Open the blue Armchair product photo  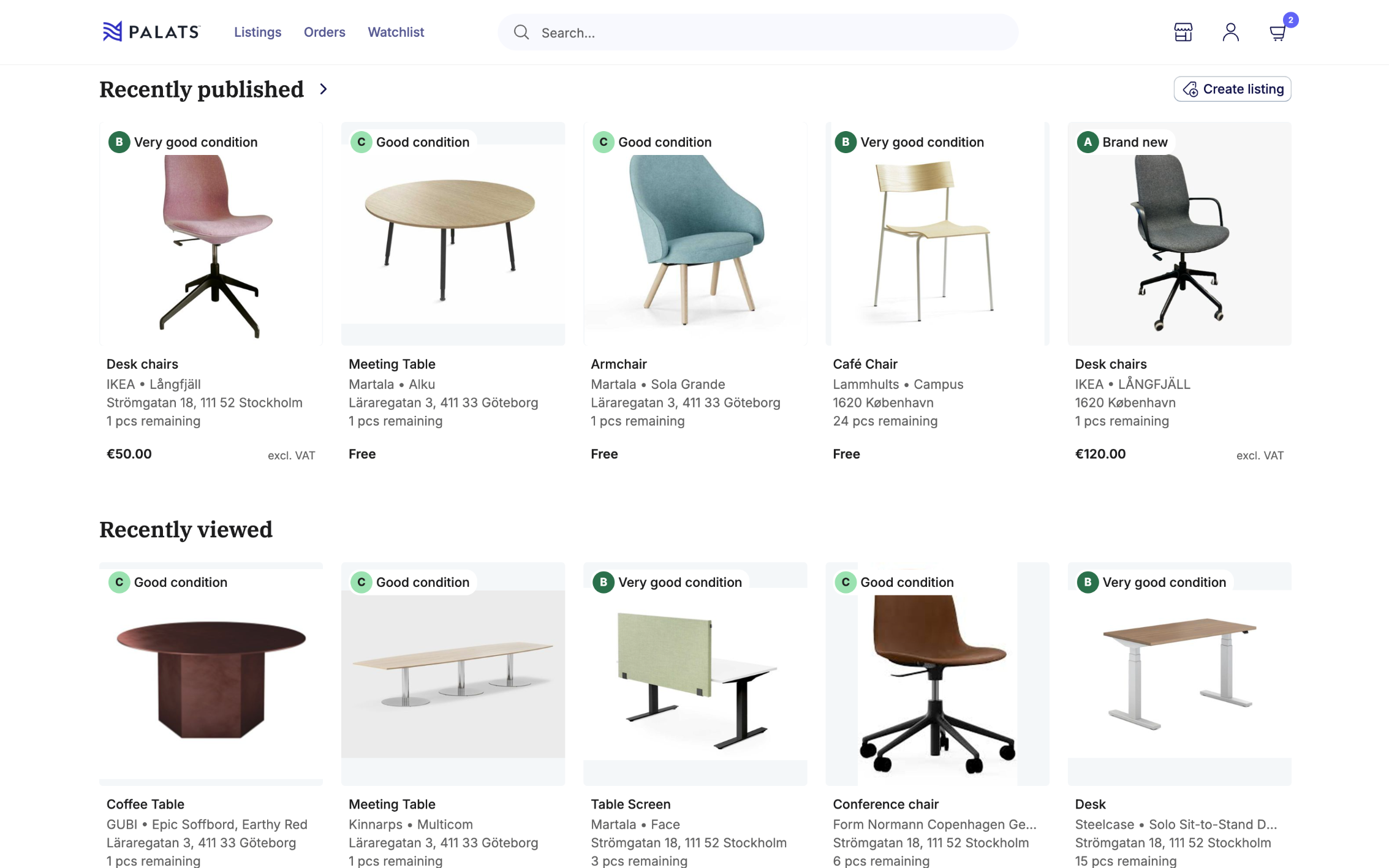tap(695, 239)
